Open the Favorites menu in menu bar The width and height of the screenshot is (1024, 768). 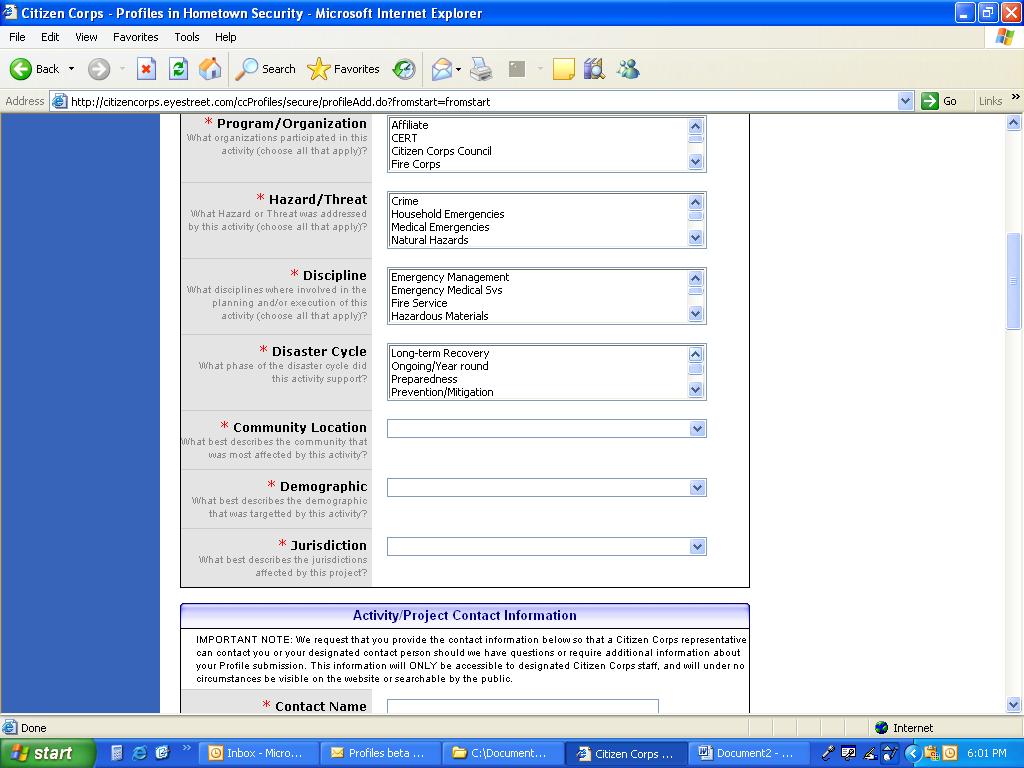[135, 37]
